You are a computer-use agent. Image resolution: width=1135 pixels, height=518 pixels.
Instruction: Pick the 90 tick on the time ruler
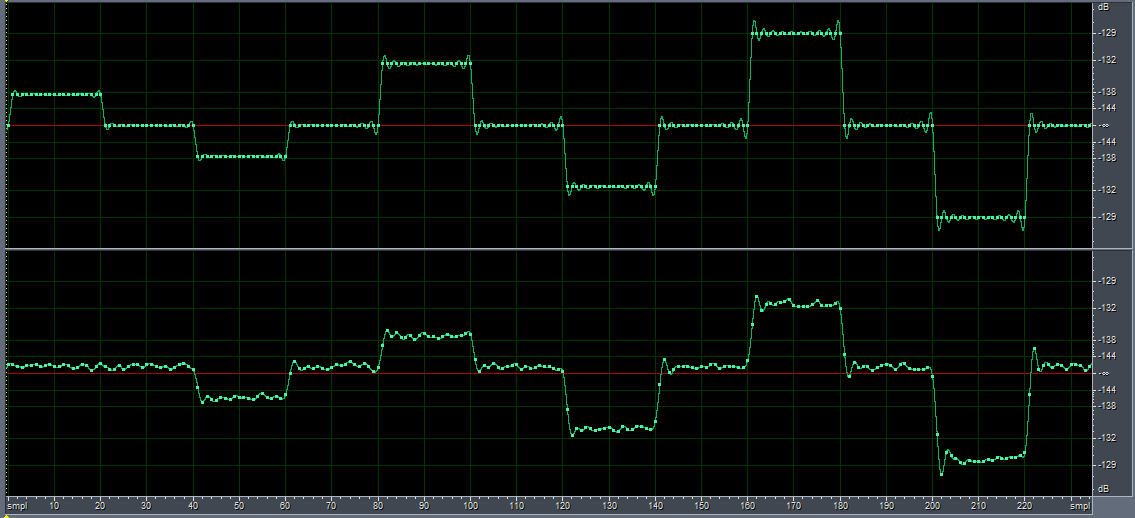(x=424, y=506)
